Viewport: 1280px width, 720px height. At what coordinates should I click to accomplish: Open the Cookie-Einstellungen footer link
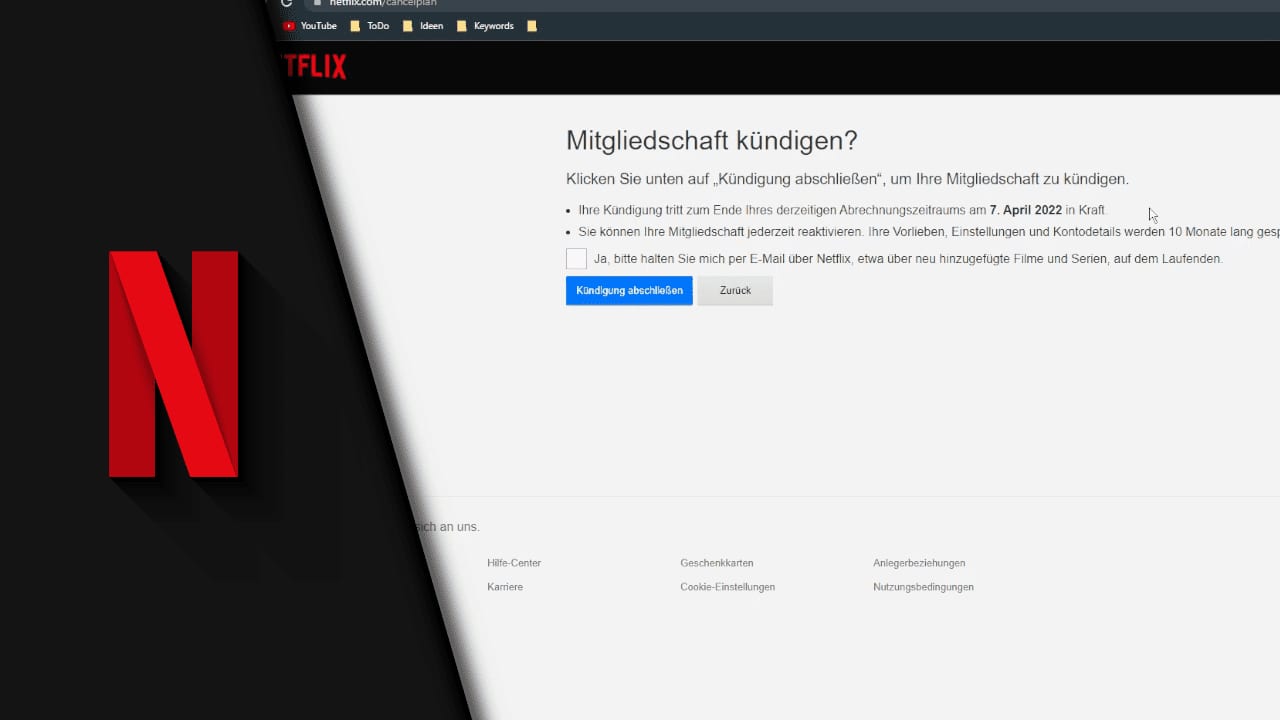coord(728,587)
